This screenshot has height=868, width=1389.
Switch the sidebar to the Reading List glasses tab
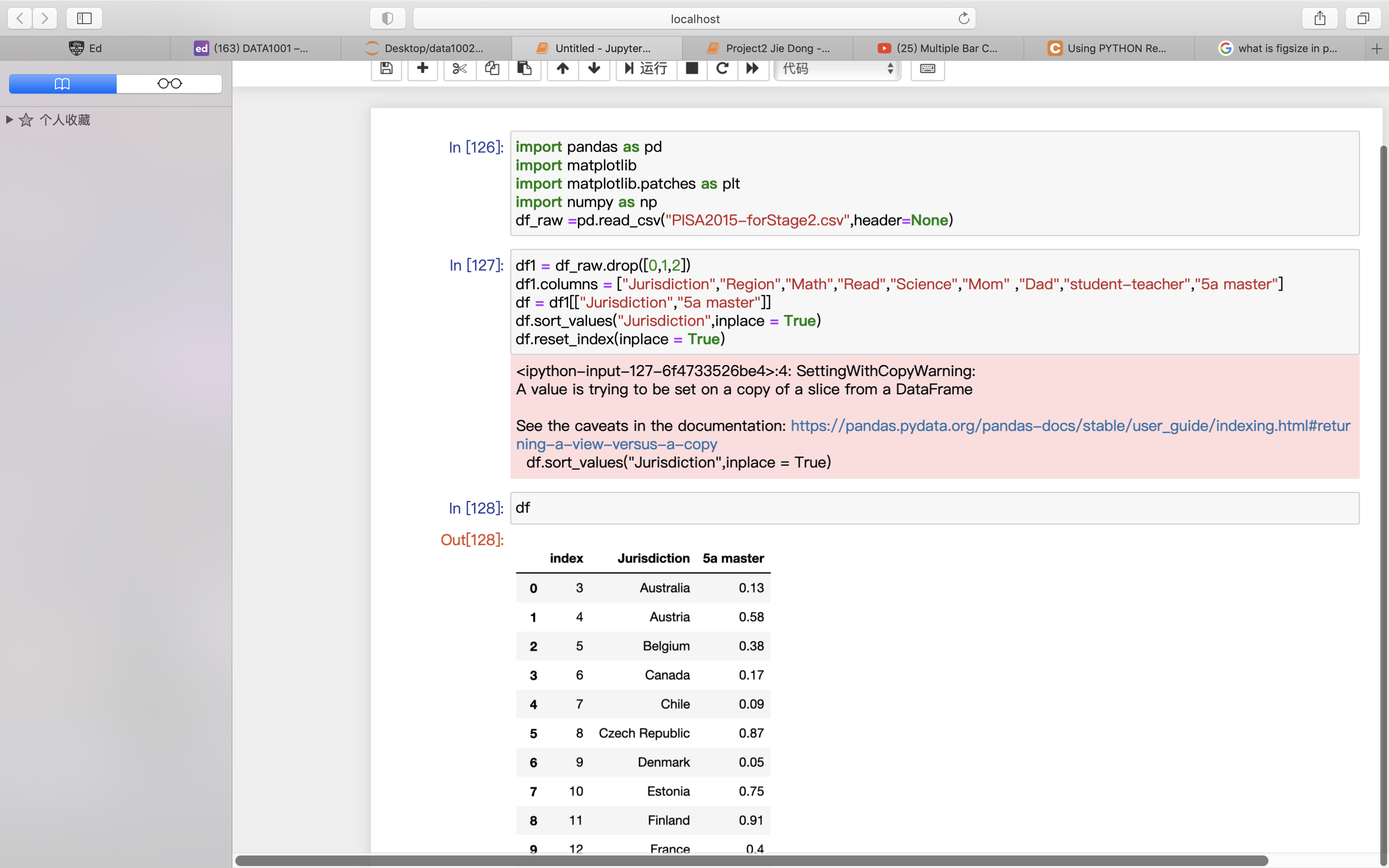tap(169, 84)
